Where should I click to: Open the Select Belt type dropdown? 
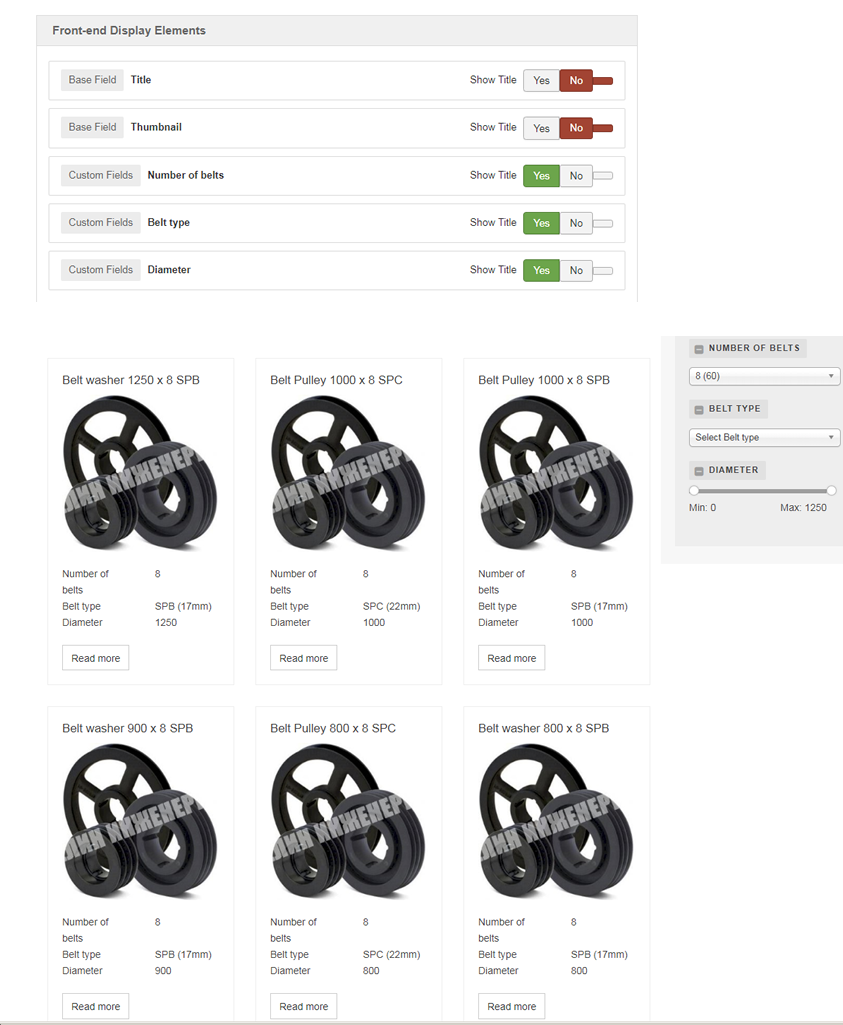pyautogui.click(x=764, y=437)
